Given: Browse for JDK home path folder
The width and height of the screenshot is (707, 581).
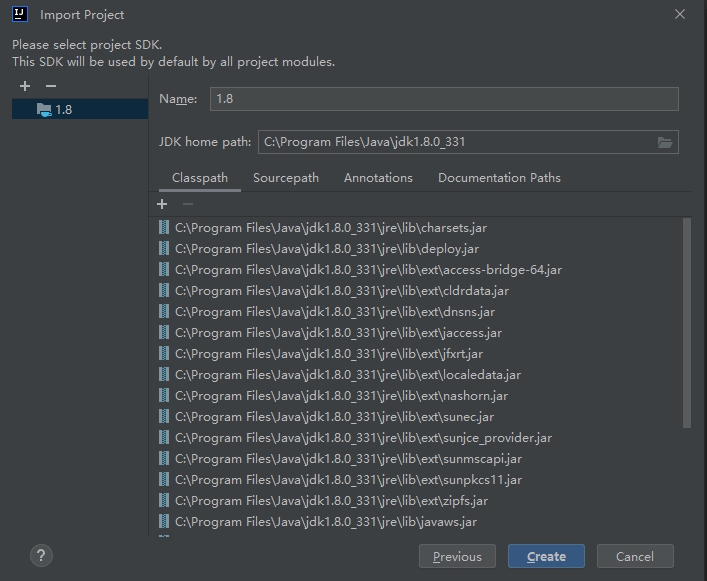Looking at the screenshot, I should (x=665, y=142).
